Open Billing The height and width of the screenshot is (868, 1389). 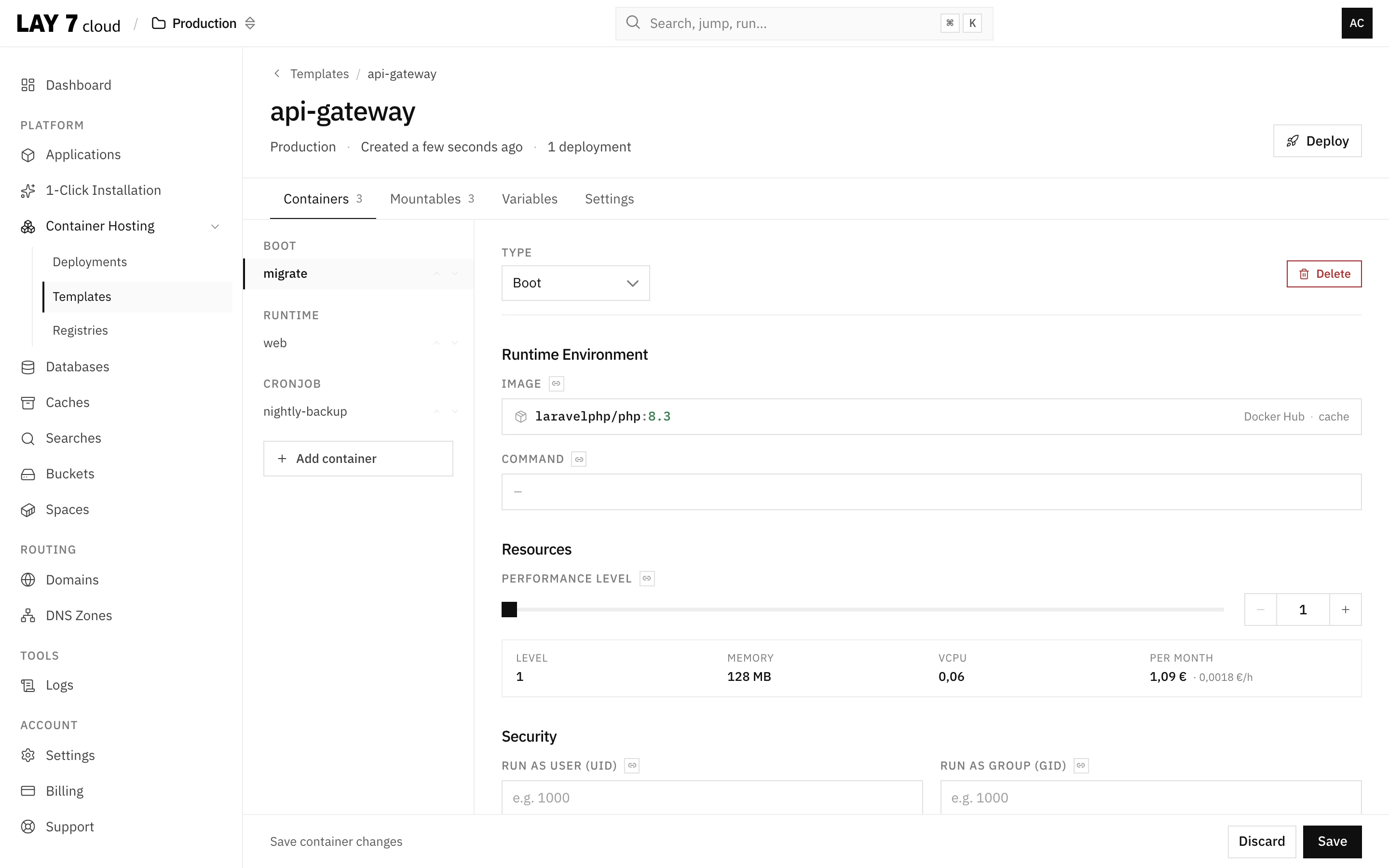pyautogui.click(x=52, y=790)
